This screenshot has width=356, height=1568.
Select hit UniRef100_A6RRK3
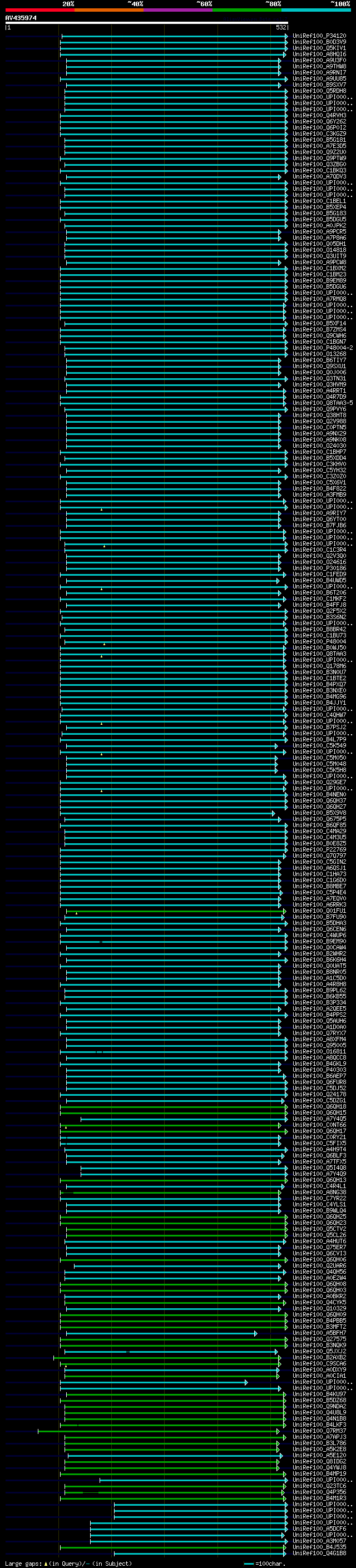point(319,904)
